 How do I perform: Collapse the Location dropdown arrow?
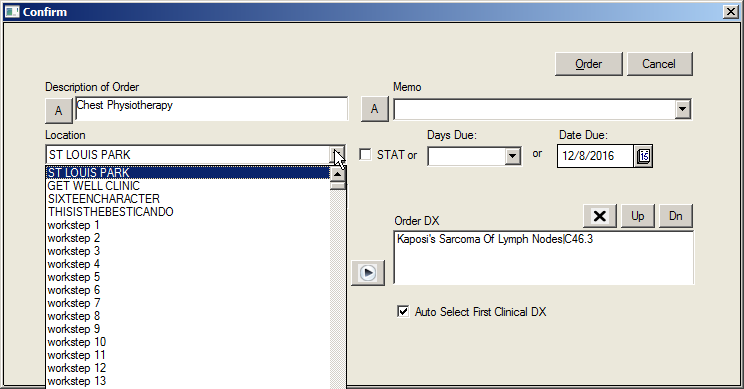coord(337,155)
